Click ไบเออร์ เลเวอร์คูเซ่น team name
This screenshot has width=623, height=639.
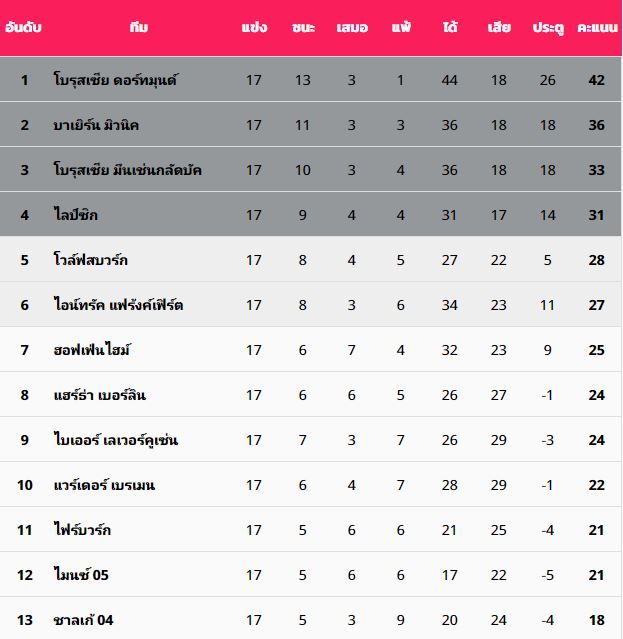(x=115, y=440)
